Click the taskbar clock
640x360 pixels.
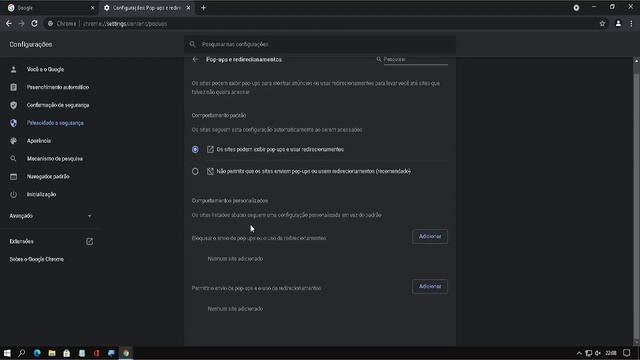pos(611,353)
